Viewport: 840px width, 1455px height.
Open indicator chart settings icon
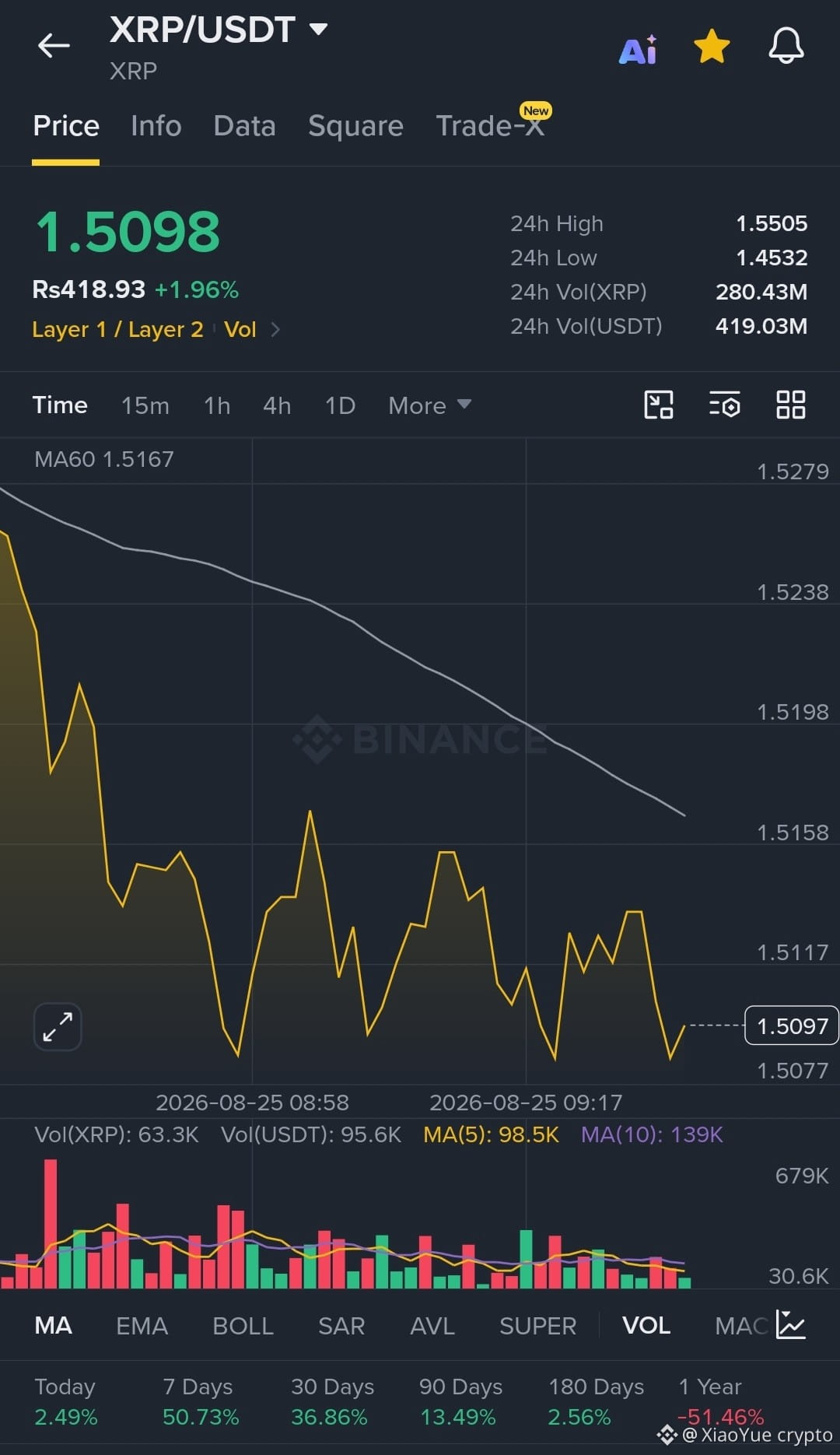(791, 1324)
